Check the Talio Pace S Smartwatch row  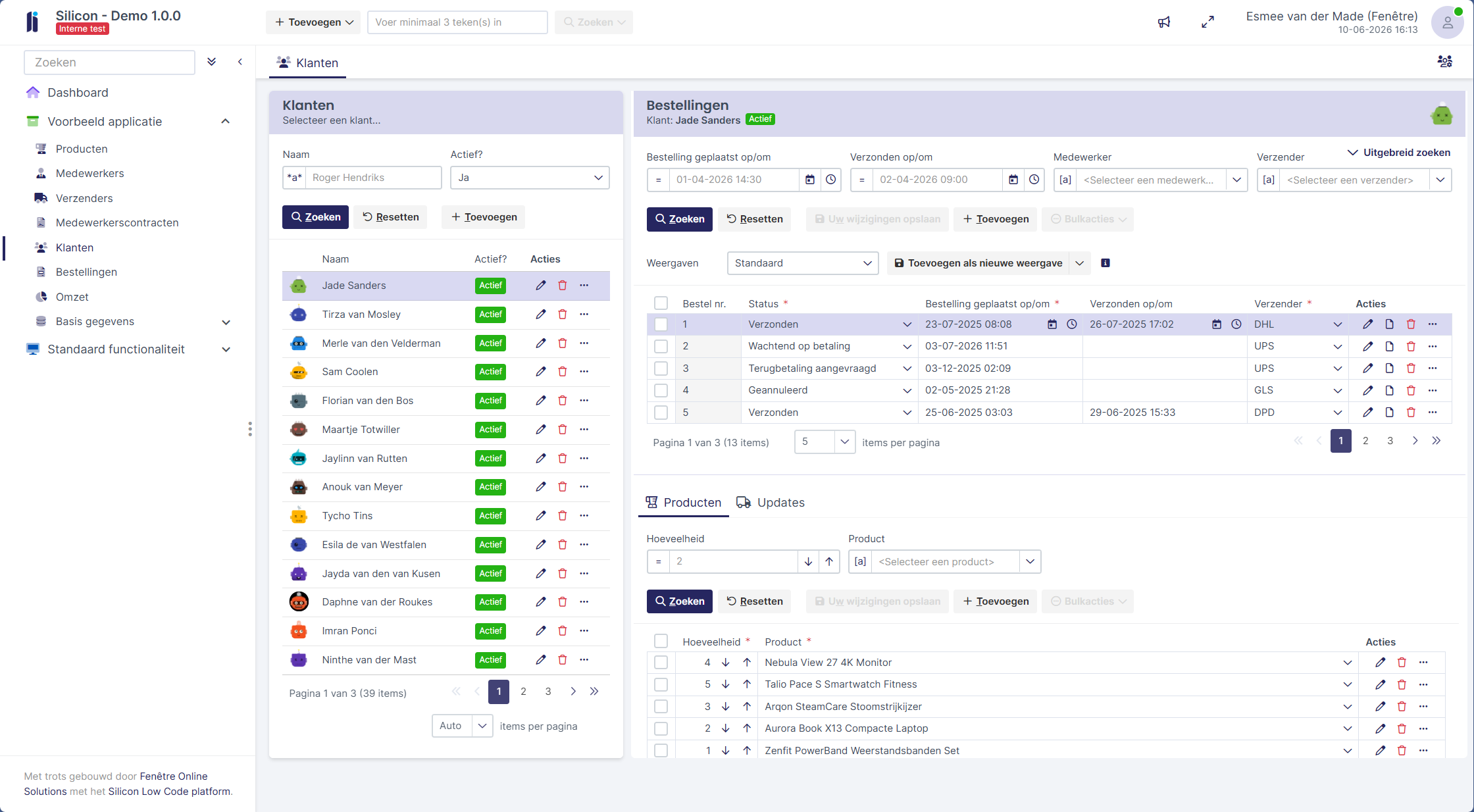click(661, 684)
